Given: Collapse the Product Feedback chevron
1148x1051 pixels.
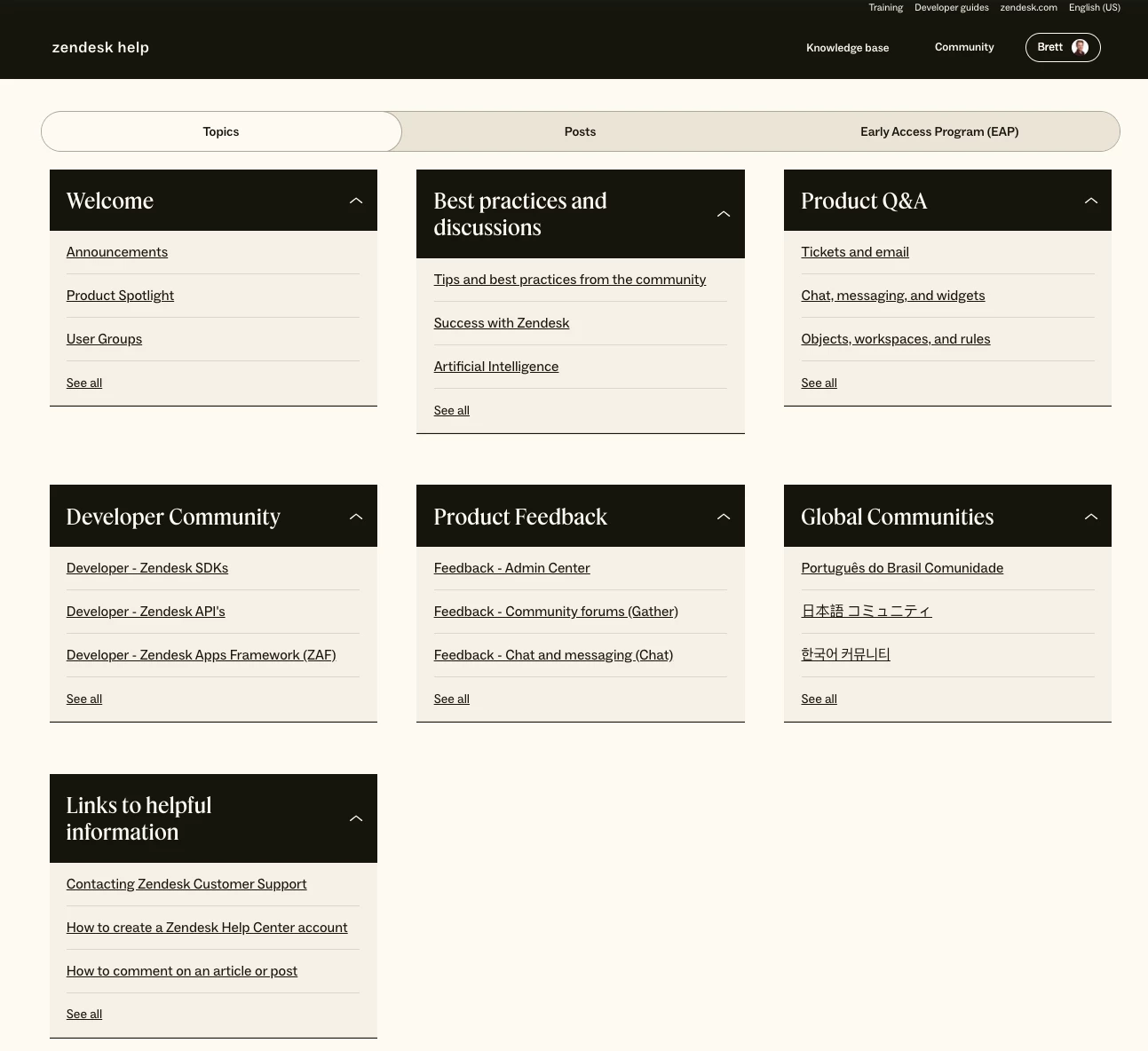Looking at the screenshot, I should click(724, 517).
